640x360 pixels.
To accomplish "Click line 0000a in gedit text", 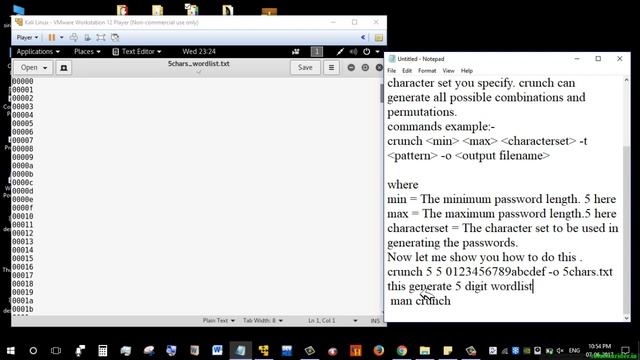I will tap(23, 166).
